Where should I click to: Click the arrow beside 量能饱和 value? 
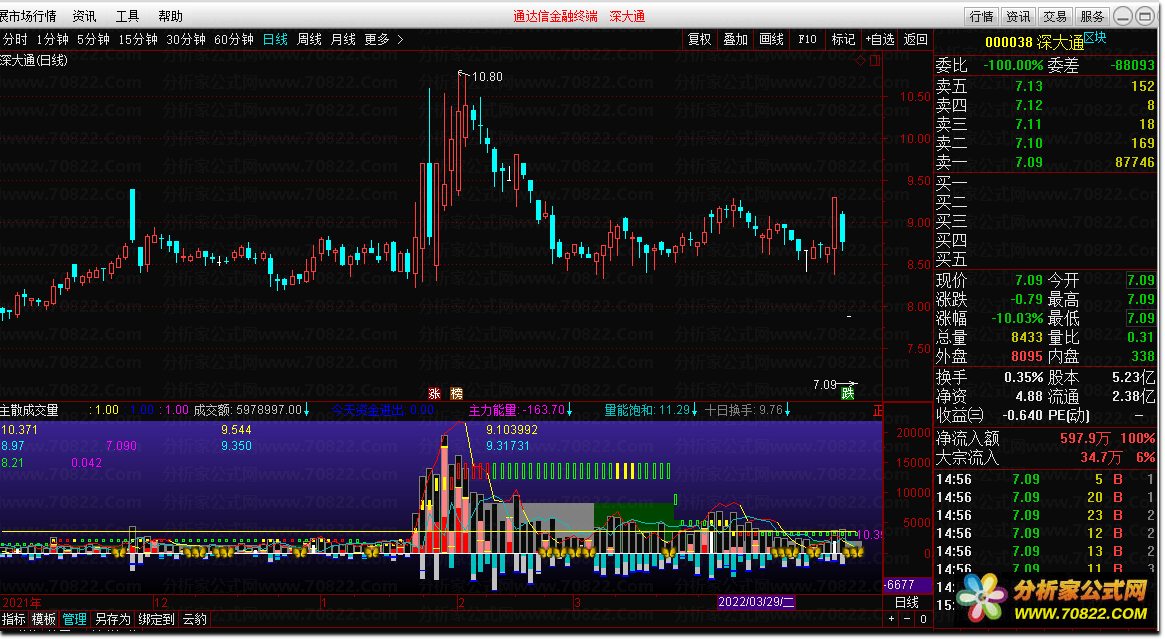click(x=695, y=410)
